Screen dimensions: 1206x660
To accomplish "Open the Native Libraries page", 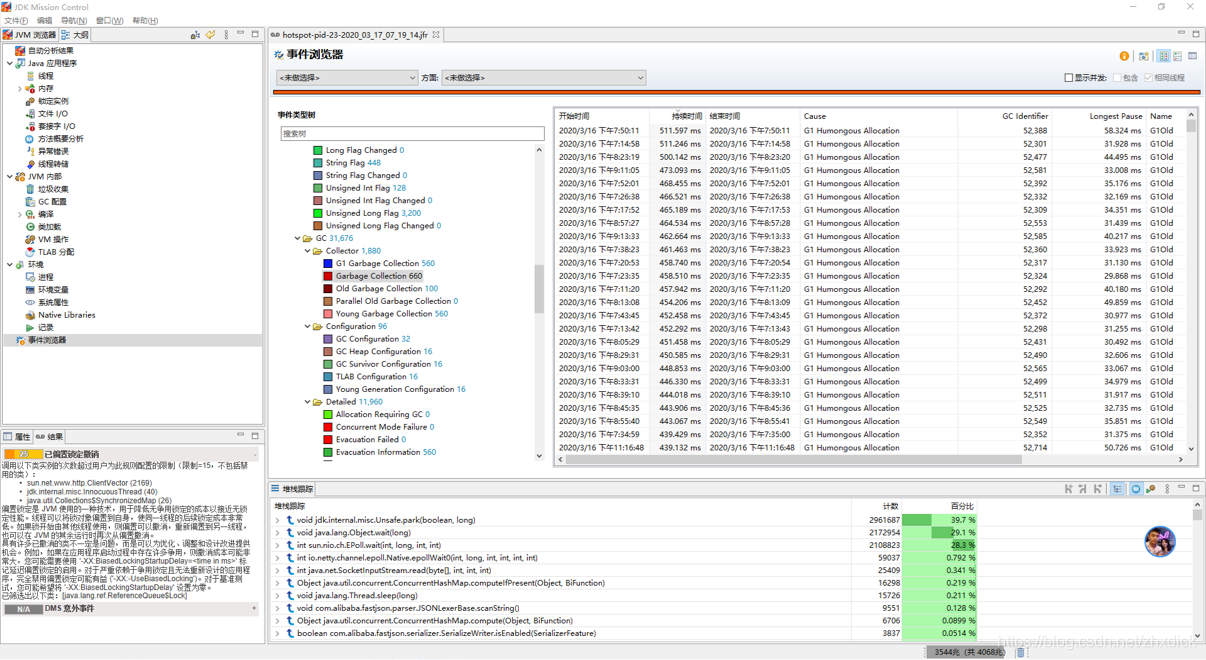I will point(66,315).
